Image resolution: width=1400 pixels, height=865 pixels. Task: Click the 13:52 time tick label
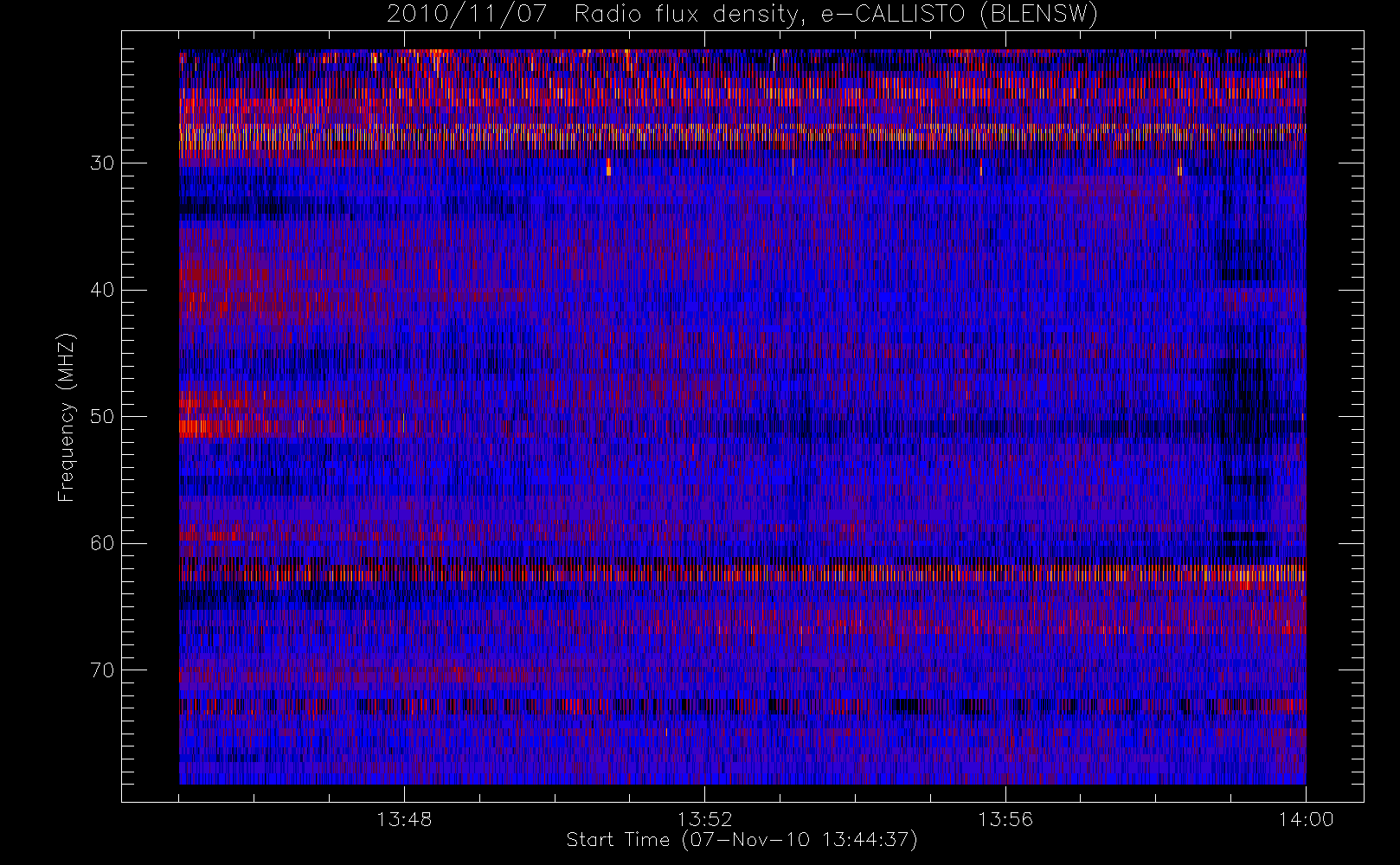(x=704, y=819)
